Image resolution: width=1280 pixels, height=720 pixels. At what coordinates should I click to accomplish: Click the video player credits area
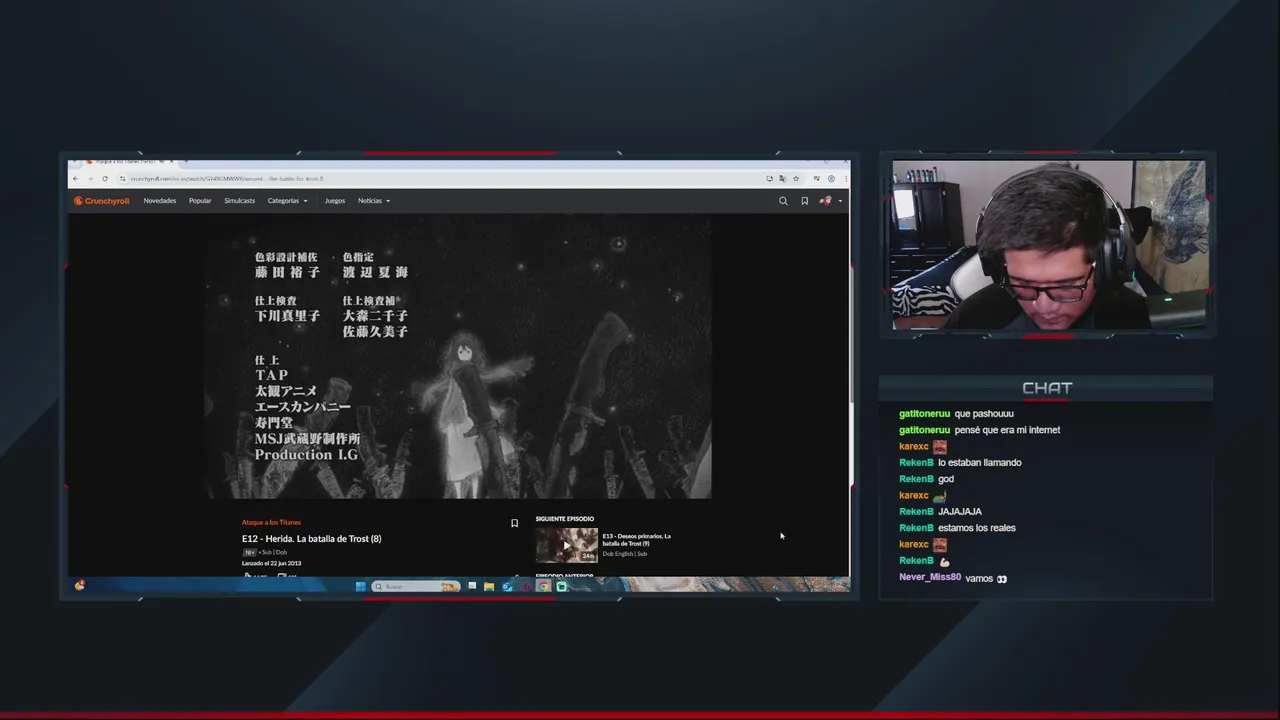point(458,356)
